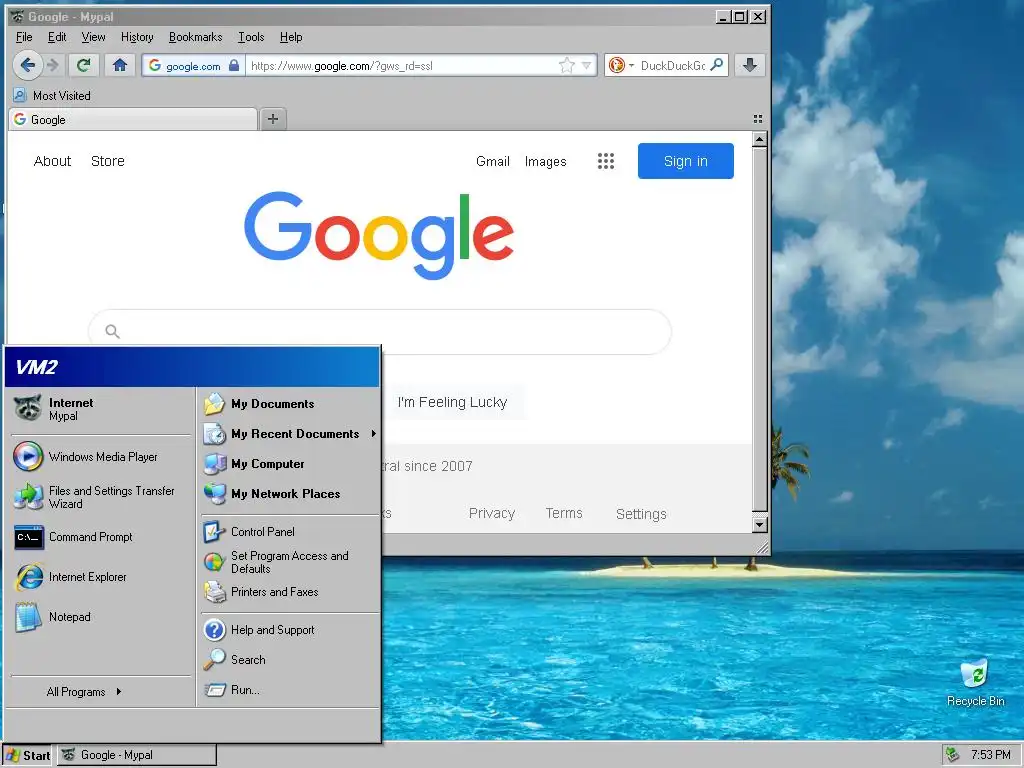
Task: Launch Internet Mypal from Start menu
Action: click(x=101, y=409)
